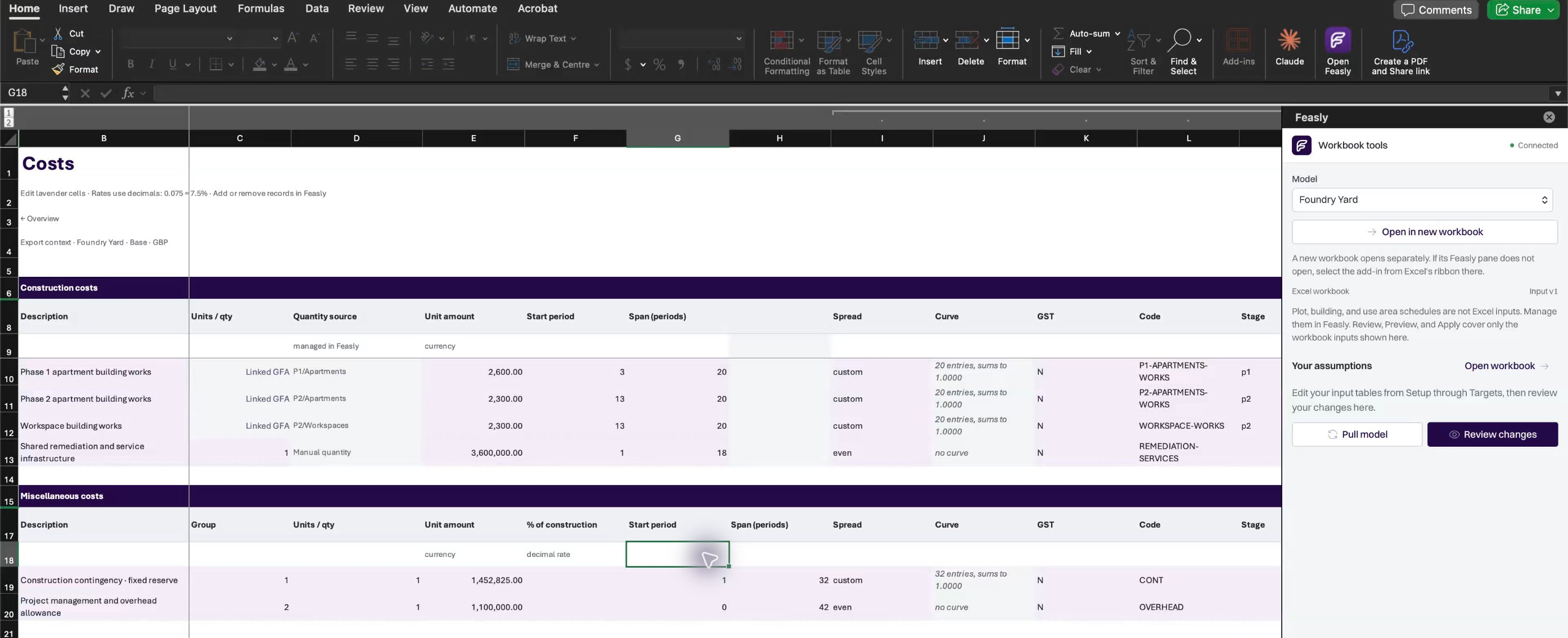The width and height of the screenshot is (1568, 638).
Task: Click the Pull model button
Action: click(x=1357, y=434)
